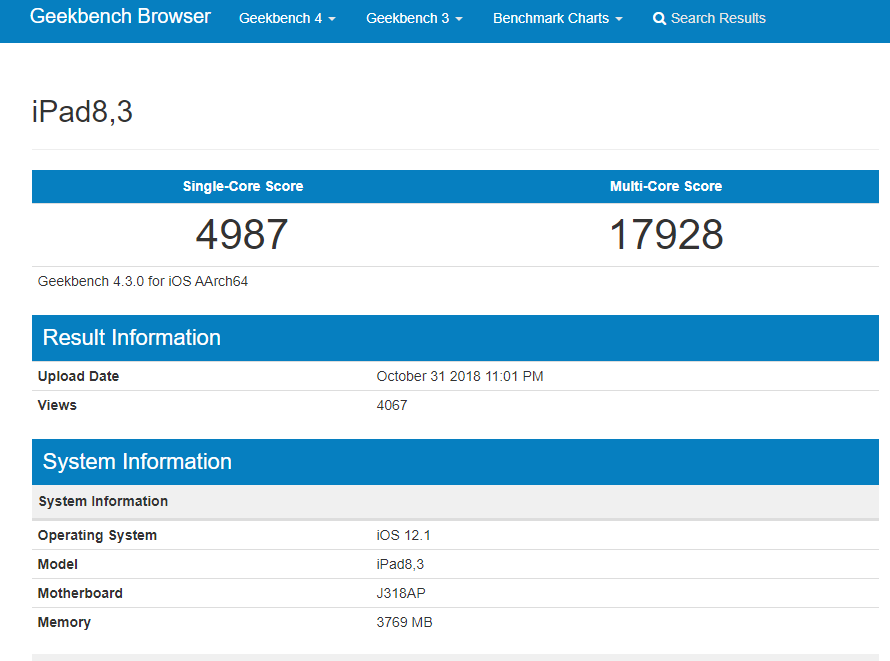Click the Motherboard label

(x=80, y=593)
